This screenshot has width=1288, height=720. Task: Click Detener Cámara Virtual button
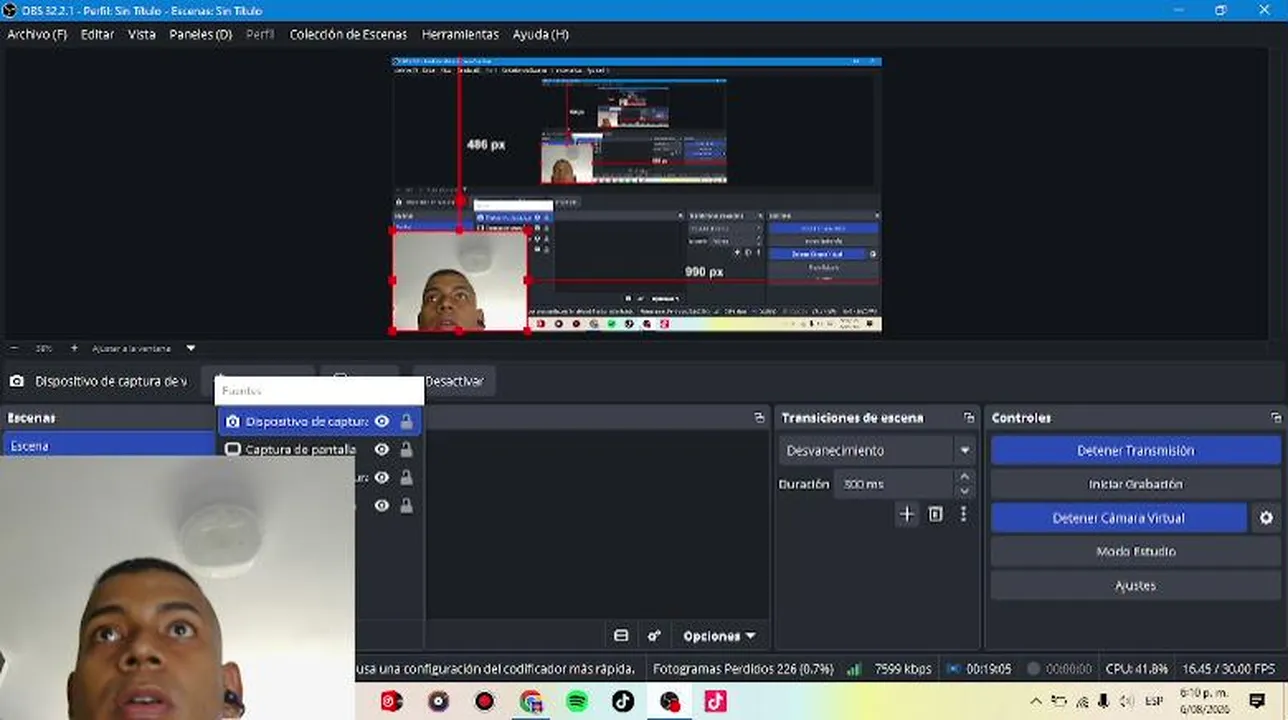click(x=1119, y=518)
